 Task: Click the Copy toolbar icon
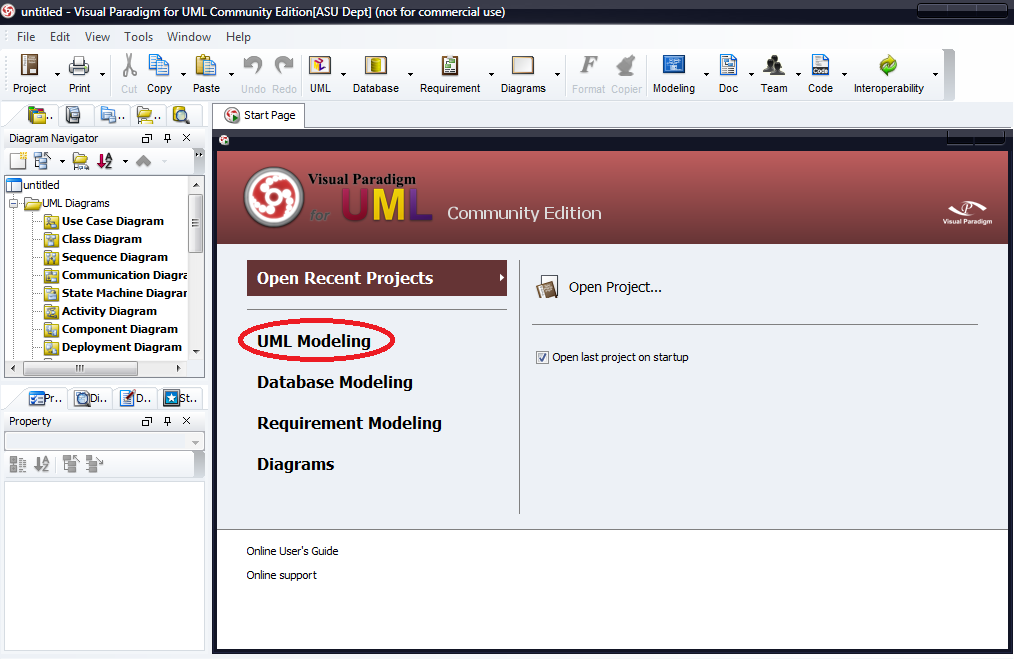click(x=159, y=66)
